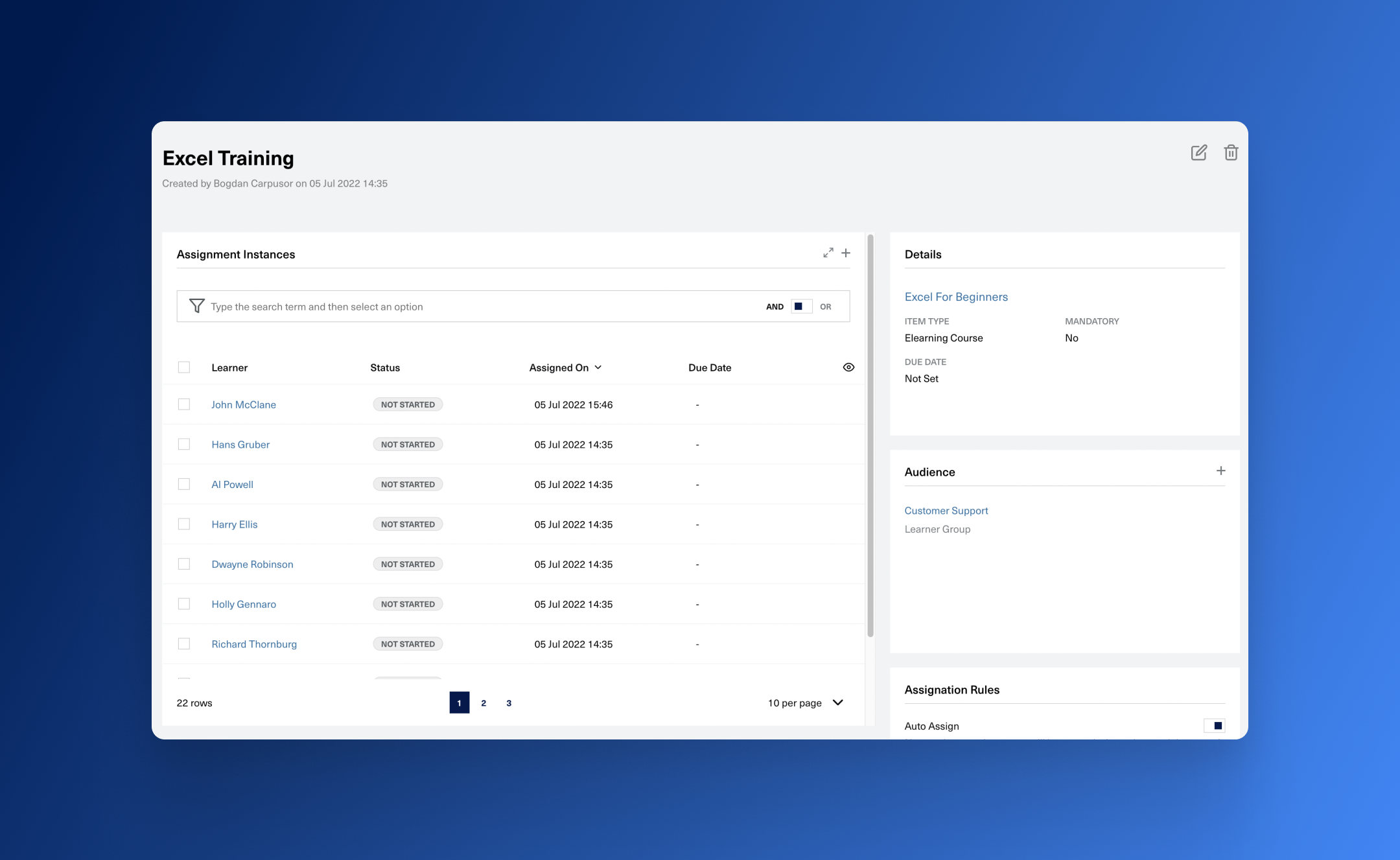Viewport: 1400px width, 860px height.
Task: Click the '22 rows' count label
Action: point(194,703)
